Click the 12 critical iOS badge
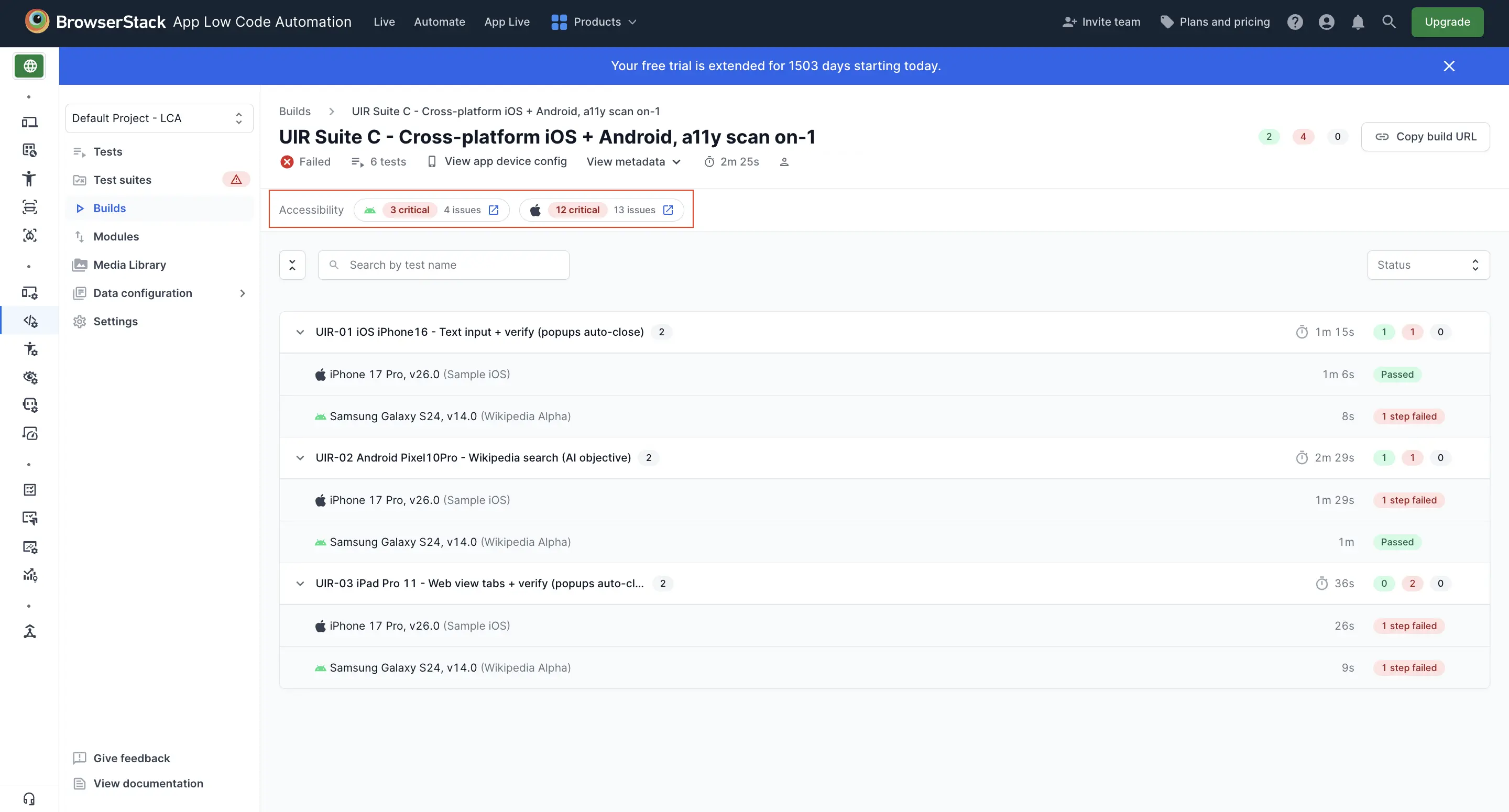1509x812 pixels. coord(577,210)
